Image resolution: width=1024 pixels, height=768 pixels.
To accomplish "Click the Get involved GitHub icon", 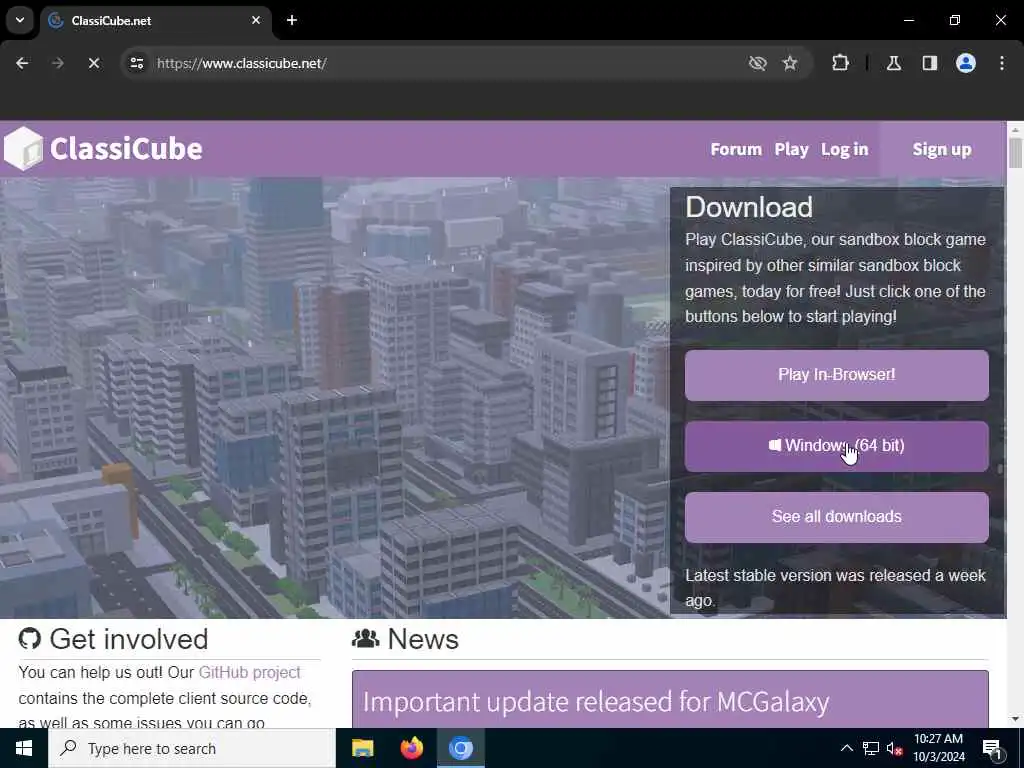I will pyautogui.click(x=30, y=639).
